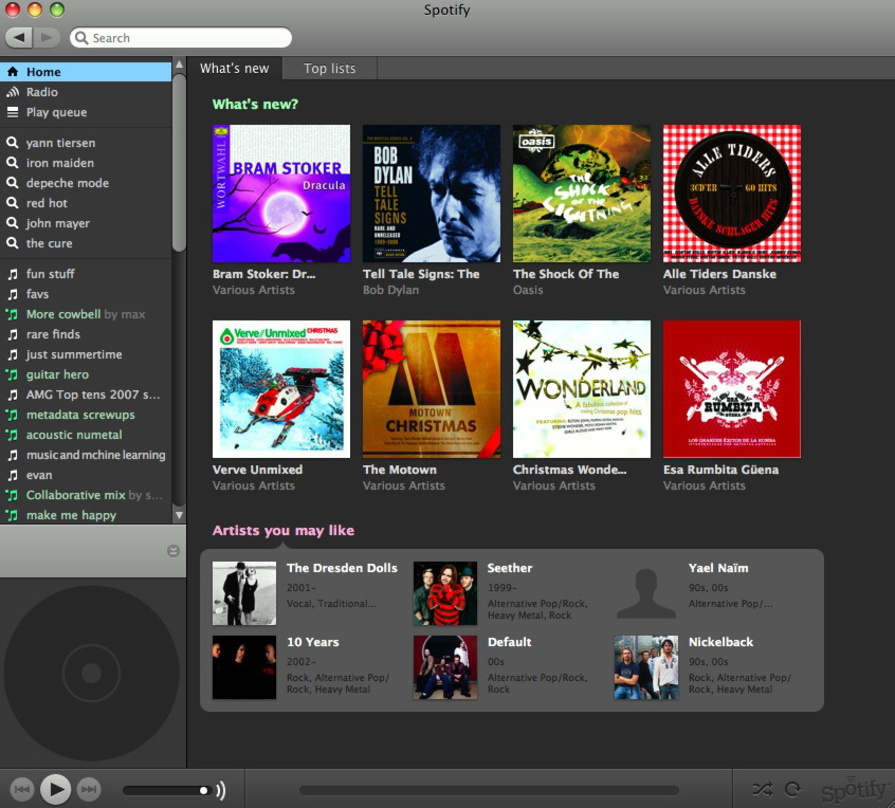This screenshot has width=895, height=808.
Task: Toggle shuffle mode
Action: click(762, 789)
